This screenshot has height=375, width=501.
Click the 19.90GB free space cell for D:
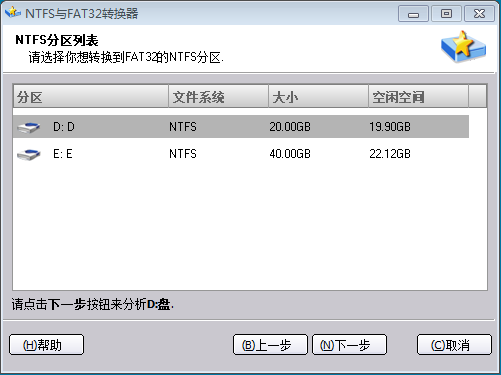tap(390, 127)
